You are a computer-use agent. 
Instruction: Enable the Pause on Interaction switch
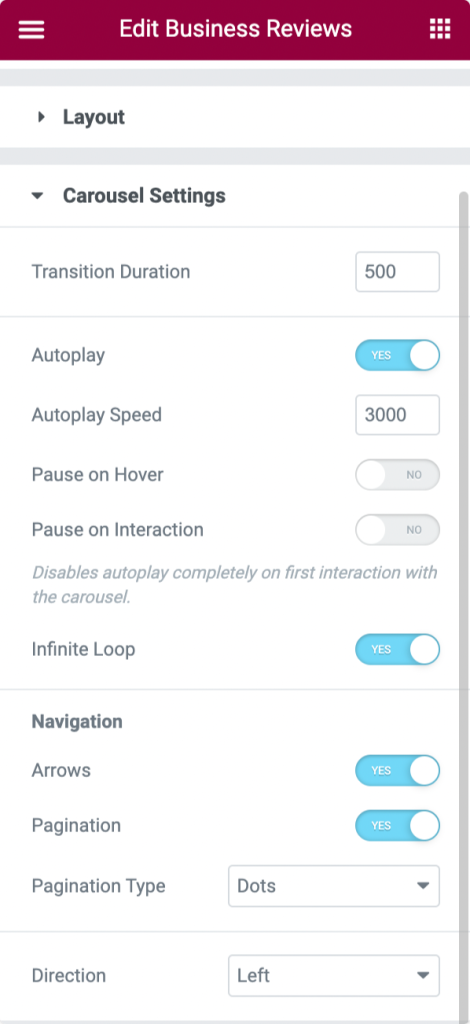click(x=398, y=530)
